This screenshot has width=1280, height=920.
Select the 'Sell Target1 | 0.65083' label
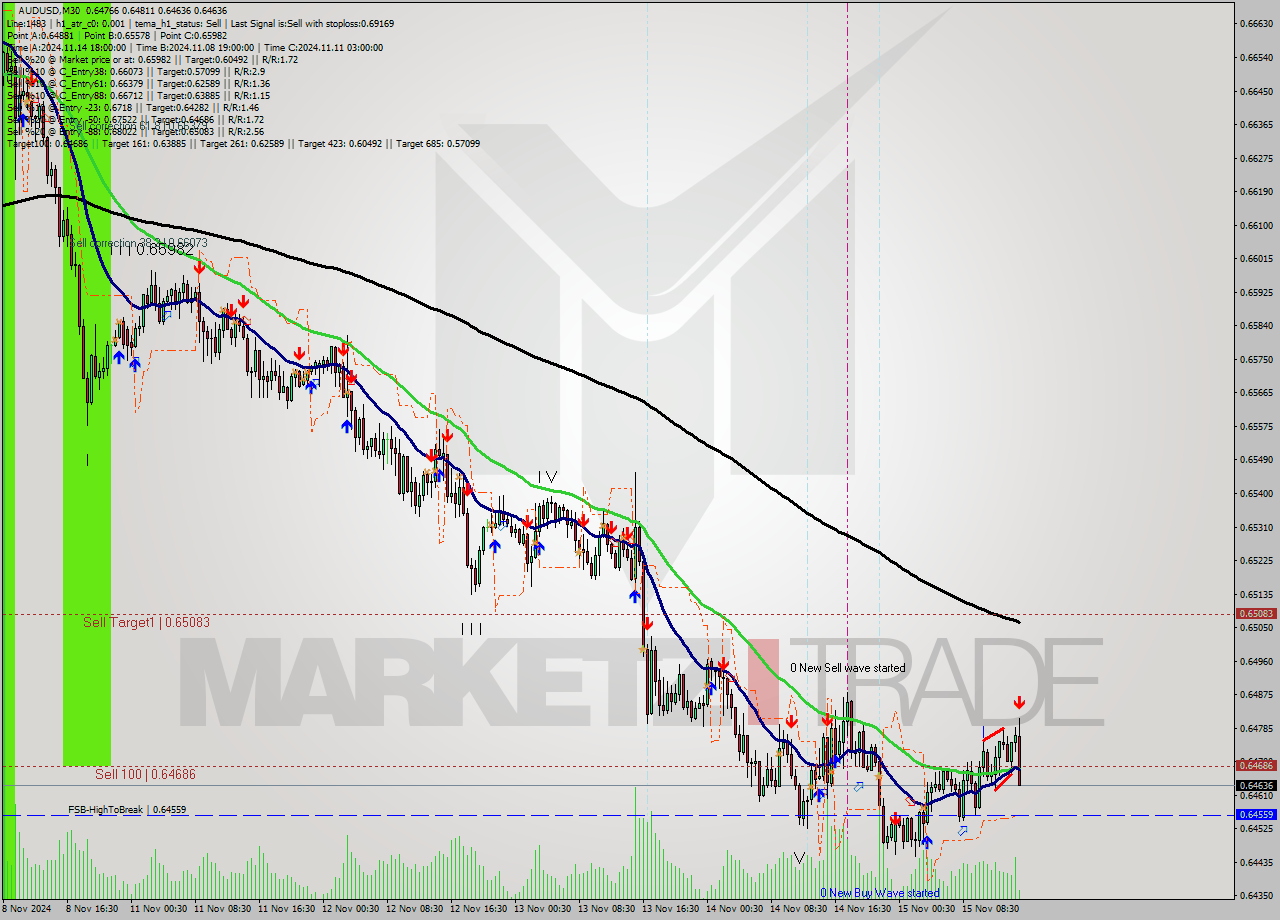[146, 622]
